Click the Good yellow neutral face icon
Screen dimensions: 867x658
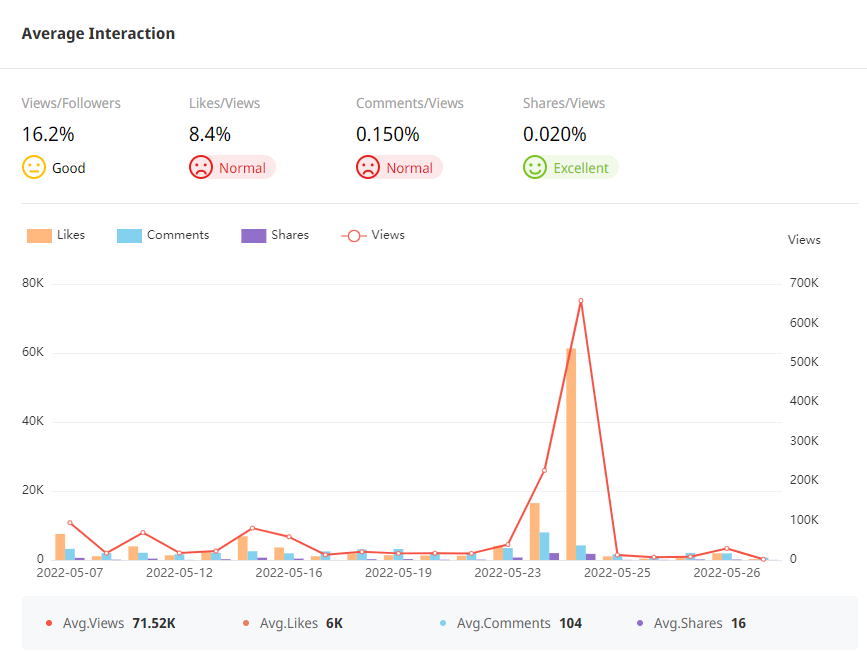34,168
